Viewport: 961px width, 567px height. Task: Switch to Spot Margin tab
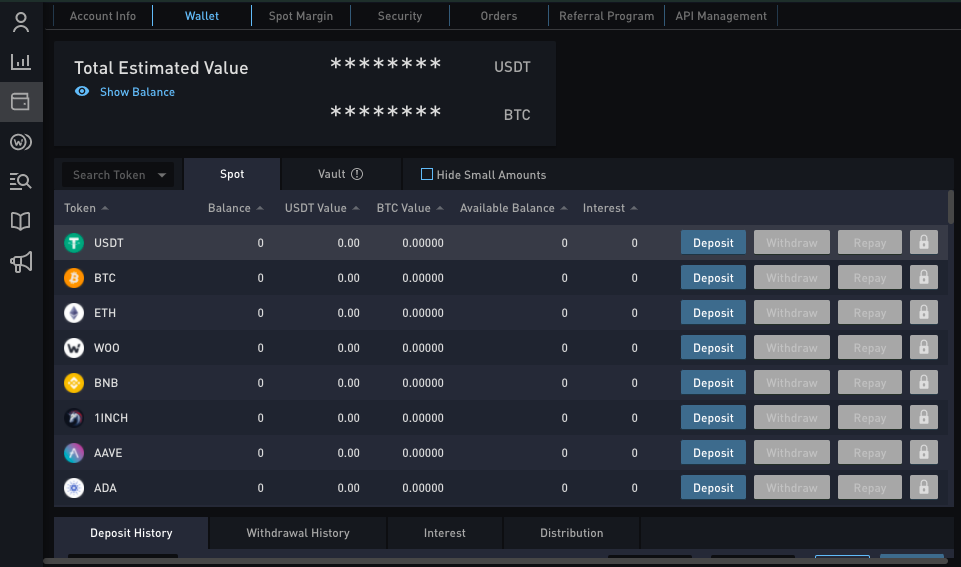[301, 16]
